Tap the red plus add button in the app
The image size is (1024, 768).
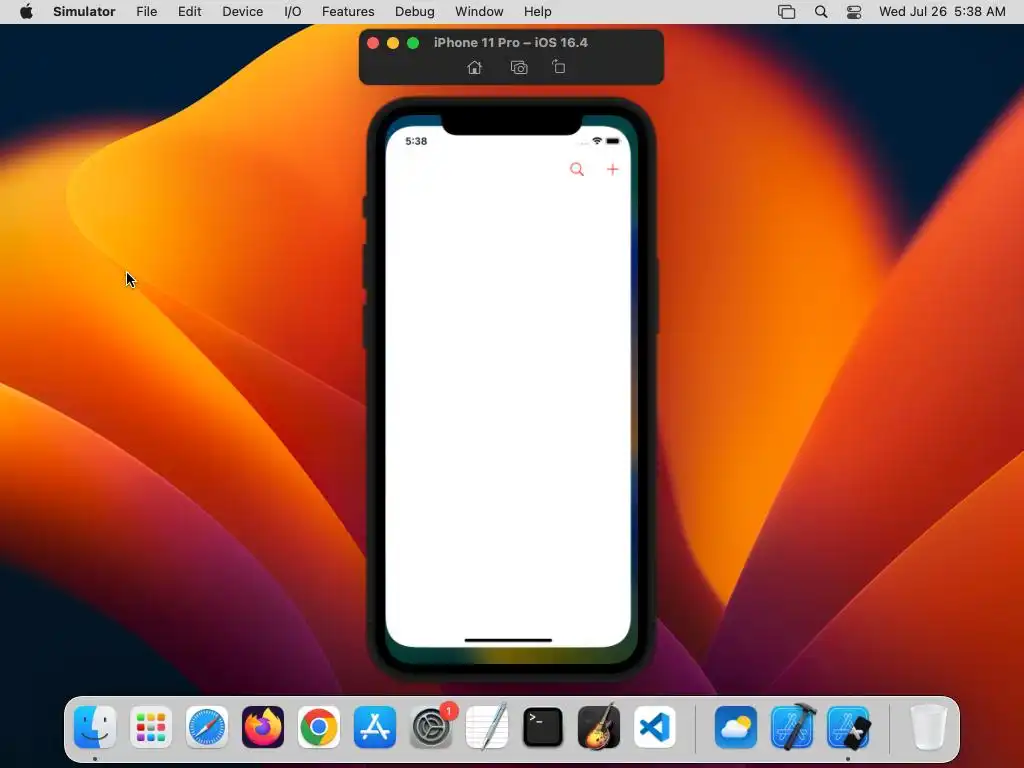(x=613, y=170)
